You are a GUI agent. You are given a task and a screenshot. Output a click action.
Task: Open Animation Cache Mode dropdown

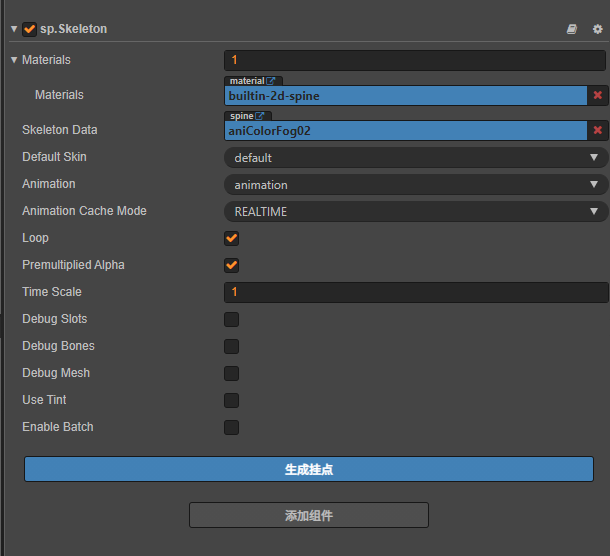pyautogui.click(x=416, y=212)
